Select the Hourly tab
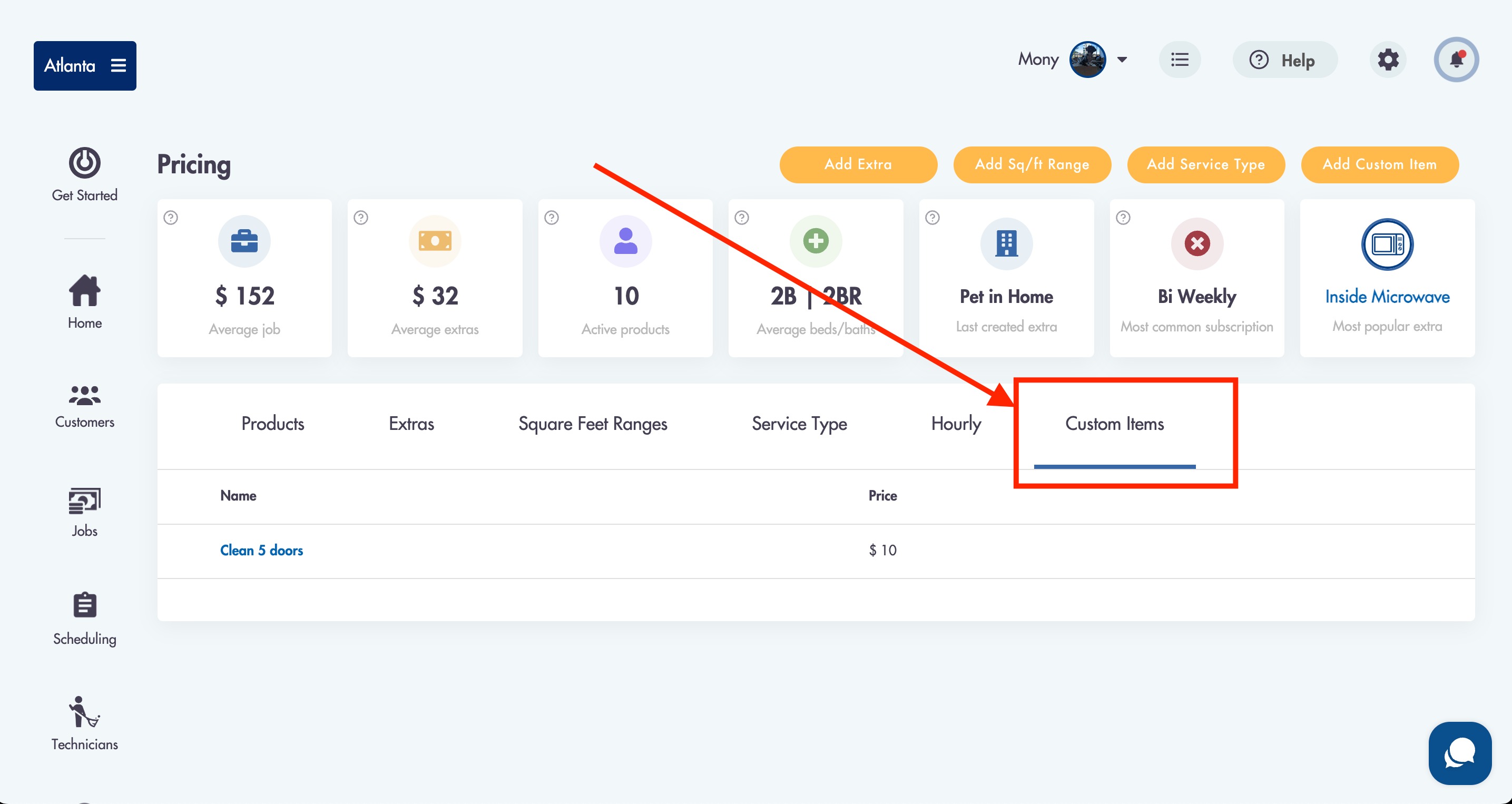This screenshot has width=1512, height=804. tap(956, 424)
